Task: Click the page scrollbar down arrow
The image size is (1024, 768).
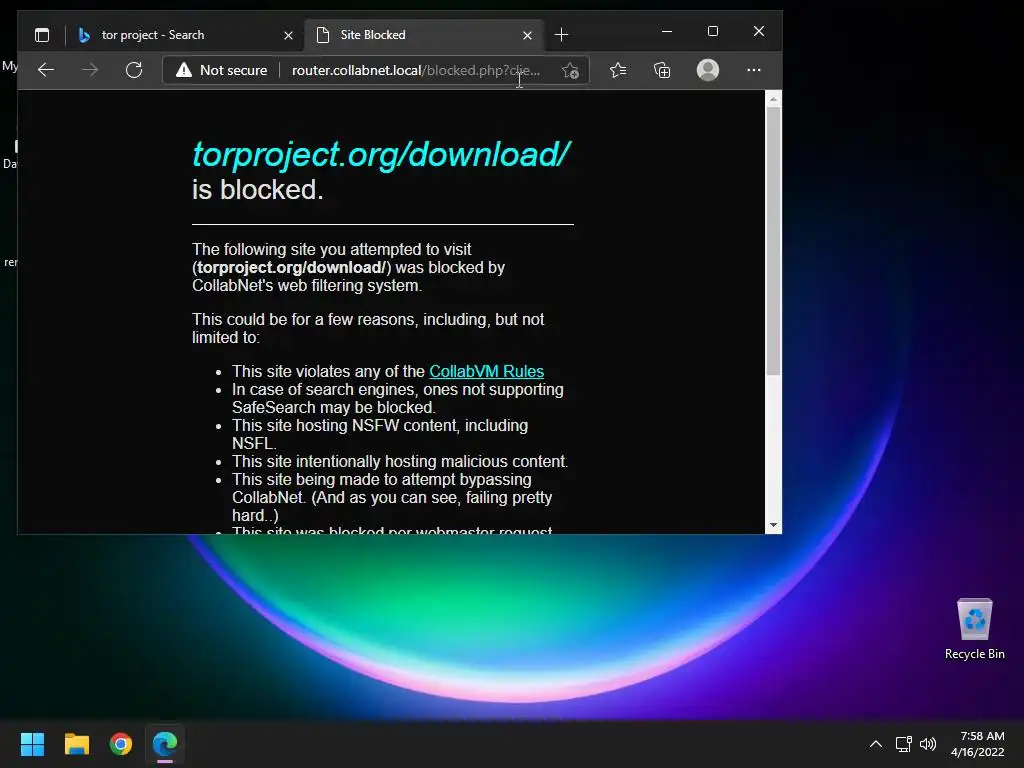Action: (773, 525)
